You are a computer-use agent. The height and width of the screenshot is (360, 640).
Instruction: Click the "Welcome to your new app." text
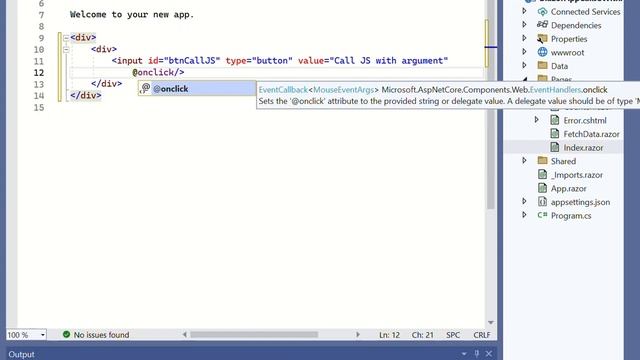pos(132,15)
